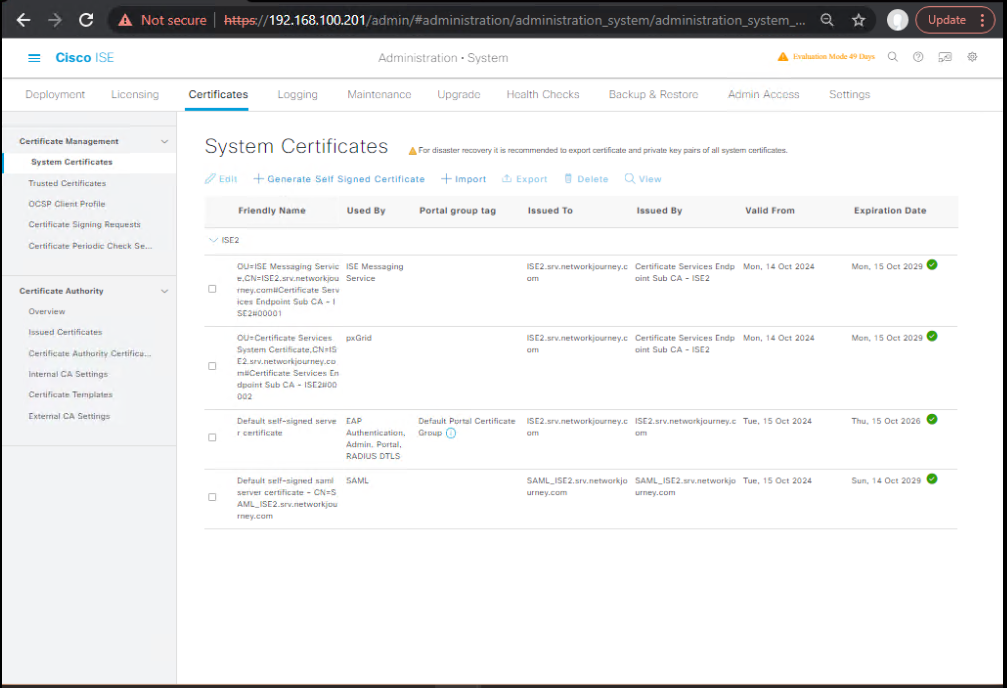1007x688 pixels.
Task: Collapse the ISE2 node group
Action: pyautogui.click(x=213, y=240)
